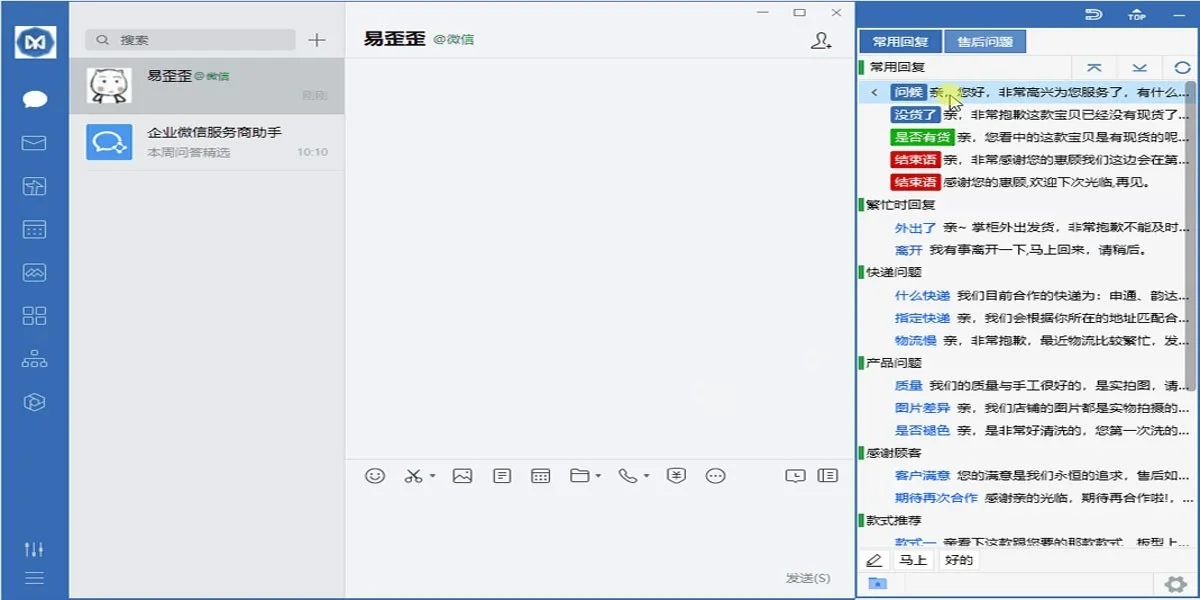Click the 发送(S) send button
The height and width of the screenshot is (600, 1200).
click(x=808, y=578)
